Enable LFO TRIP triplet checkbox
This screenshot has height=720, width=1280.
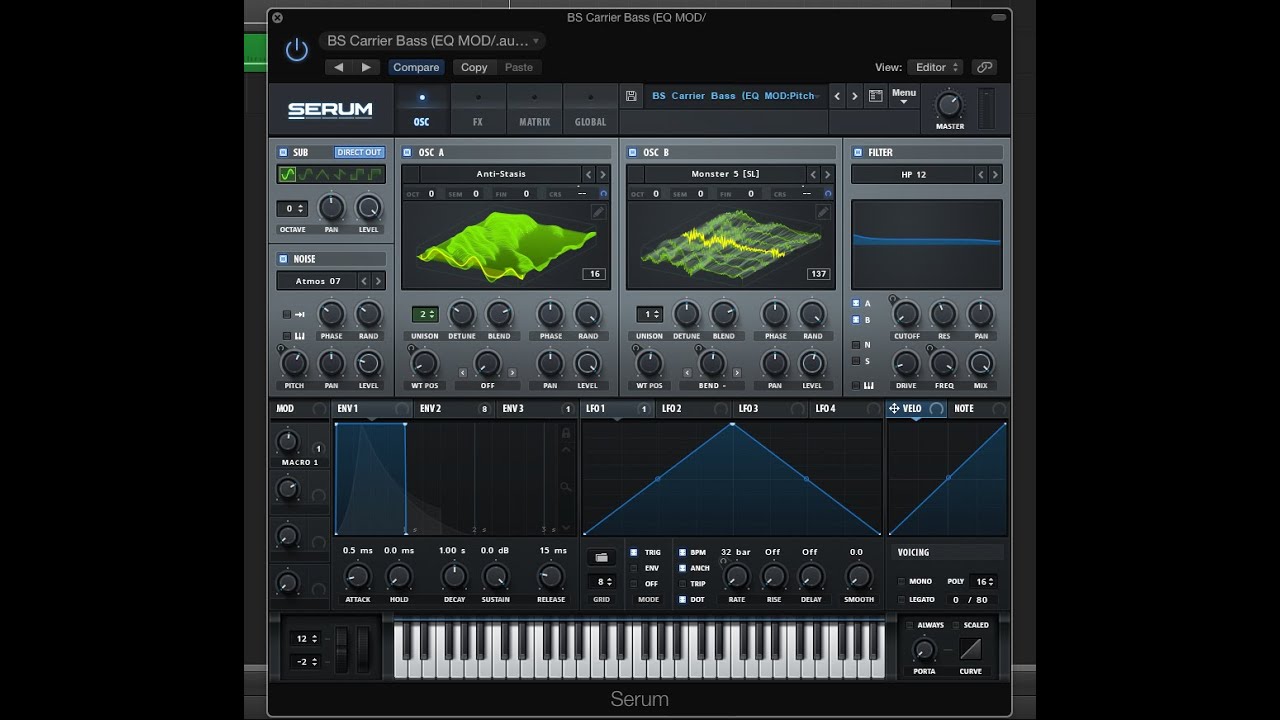683,583
